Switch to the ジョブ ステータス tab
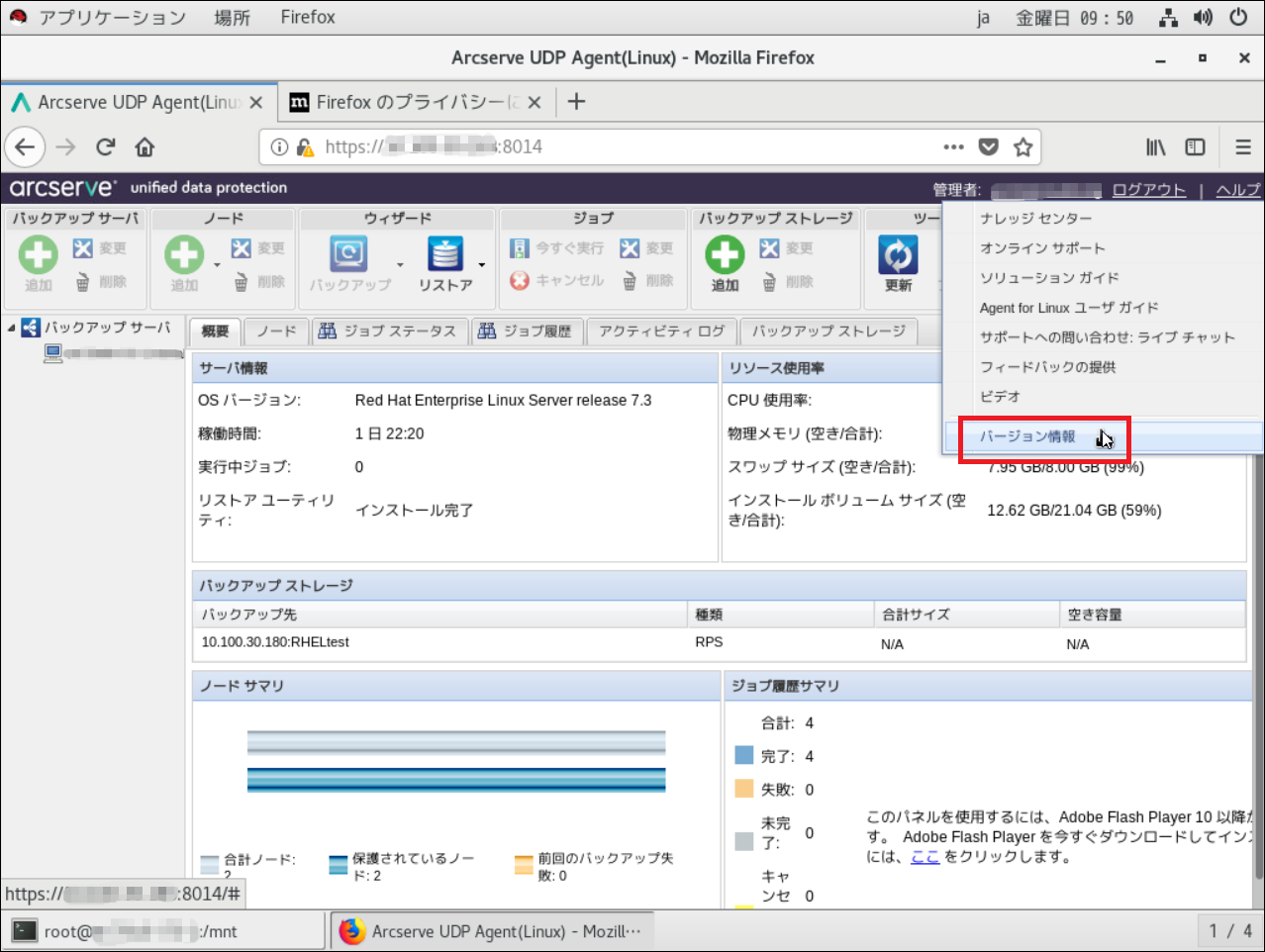 click(388, 332)
